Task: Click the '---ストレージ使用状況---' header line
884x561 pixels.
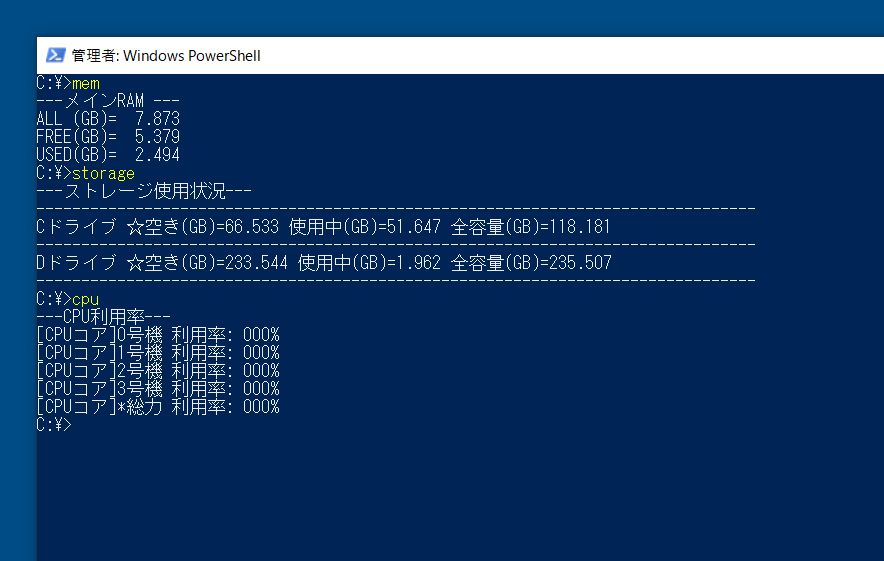Action: [x=144, y=191]
